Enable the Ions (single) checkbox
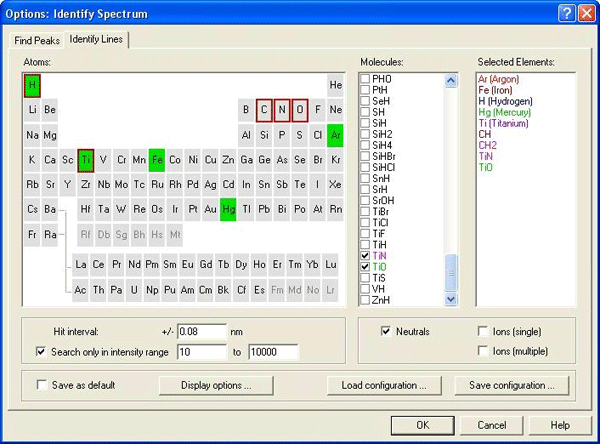 pos(483,331)
